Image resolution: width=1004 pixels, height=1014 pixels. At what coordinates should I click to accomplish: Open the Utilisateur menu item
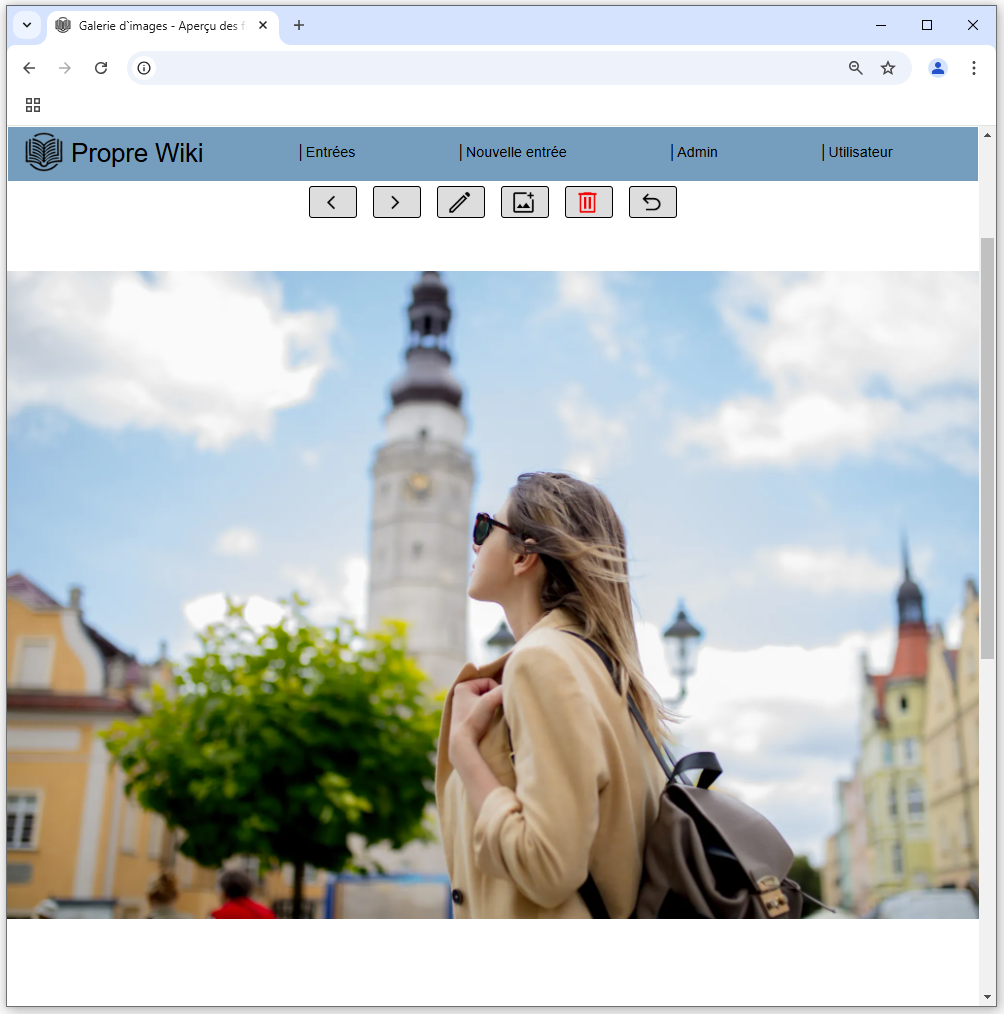(x=859, y=152)
